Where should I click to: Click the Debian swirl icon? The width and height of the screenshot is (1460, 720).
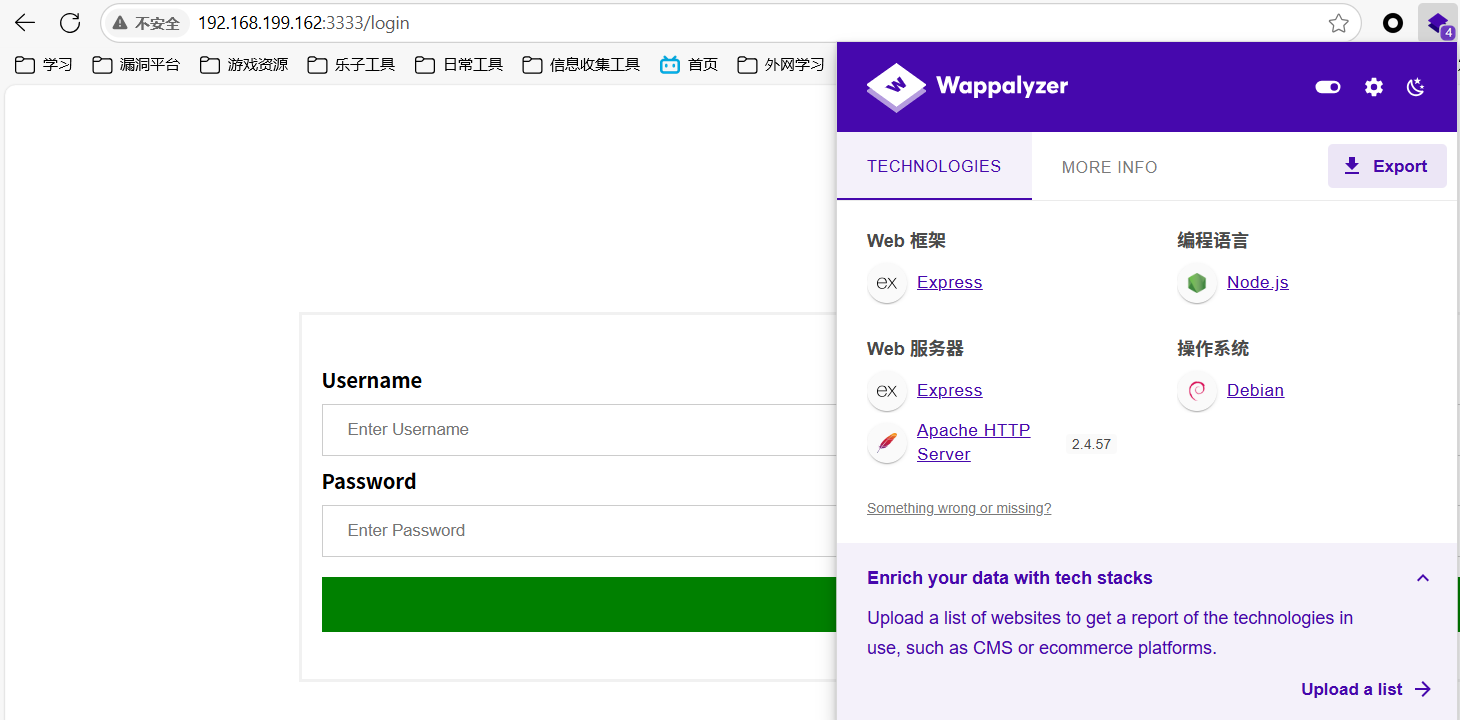pyautogui.click(x=1197, y=391)
